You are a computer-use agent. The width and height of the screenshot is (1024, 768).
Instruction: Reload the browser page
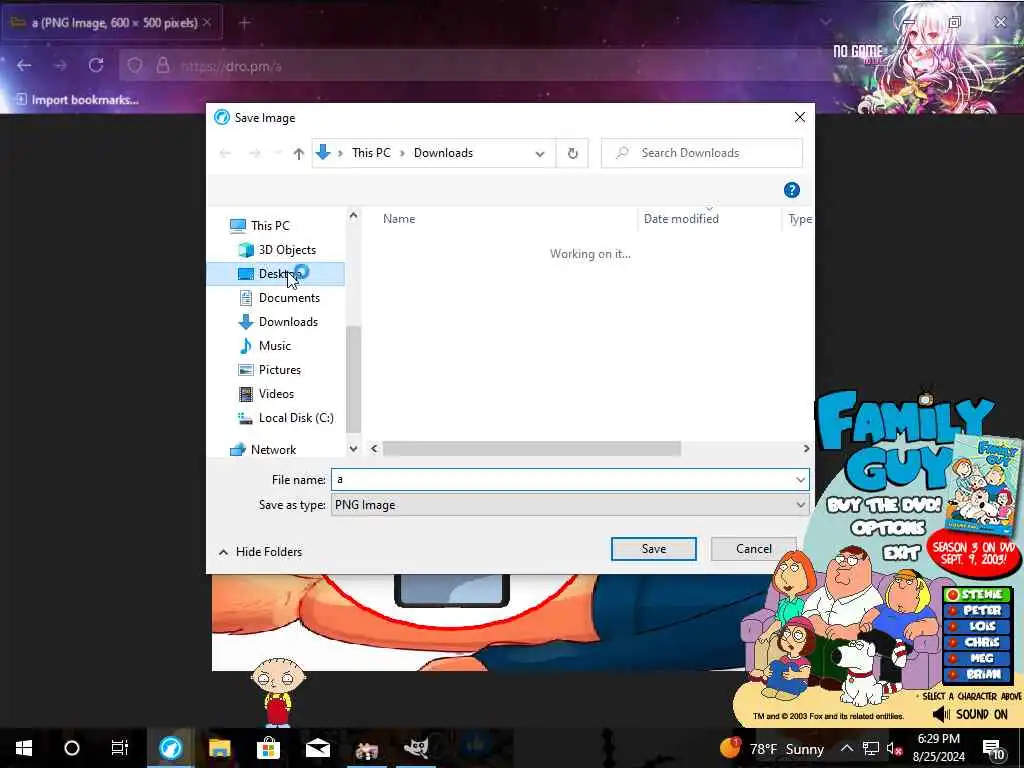(x=96, y=65)
